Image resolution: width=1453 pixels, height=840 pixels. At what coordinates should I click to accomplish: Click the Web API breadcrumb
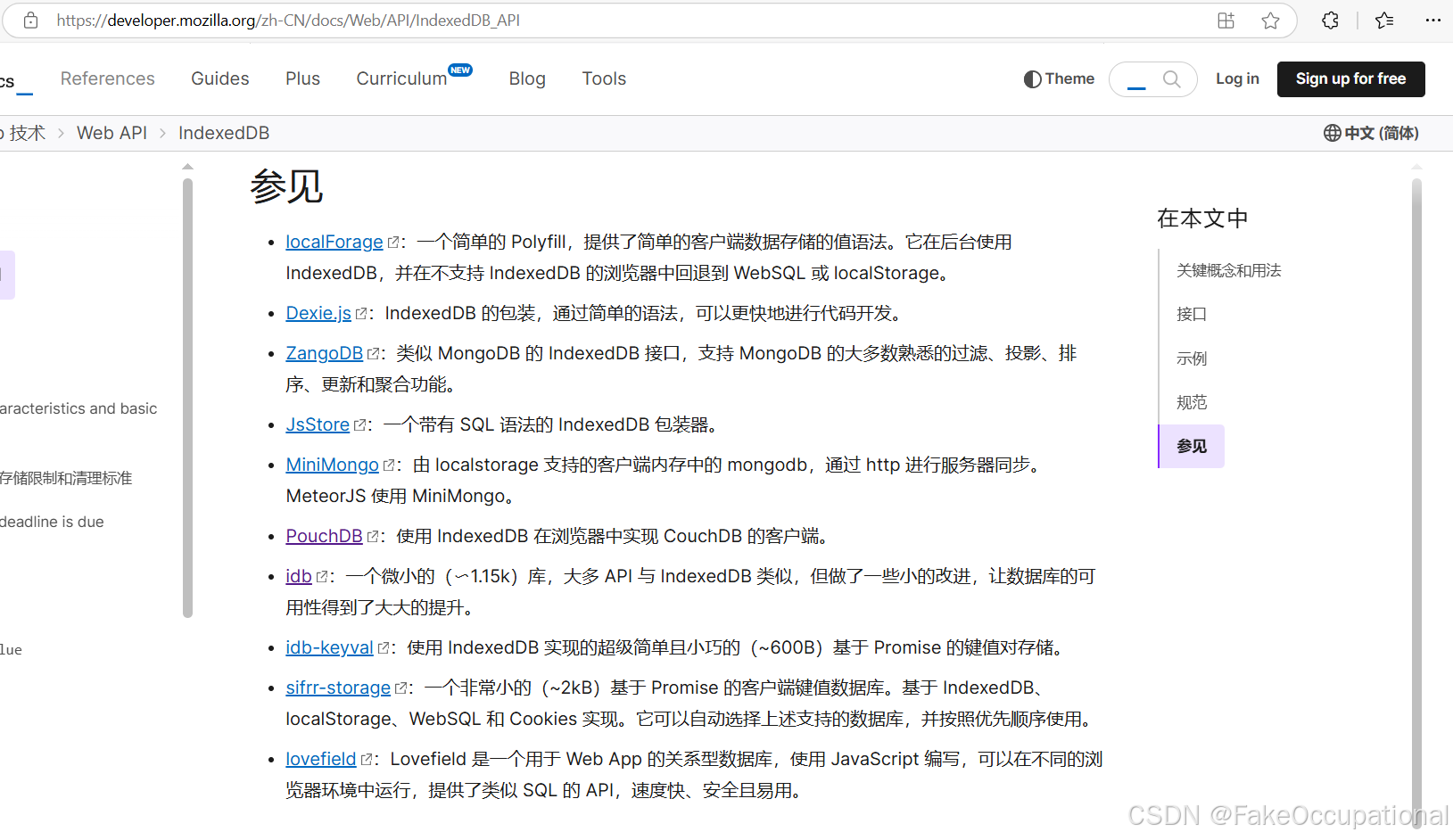[x=111, y=133]
